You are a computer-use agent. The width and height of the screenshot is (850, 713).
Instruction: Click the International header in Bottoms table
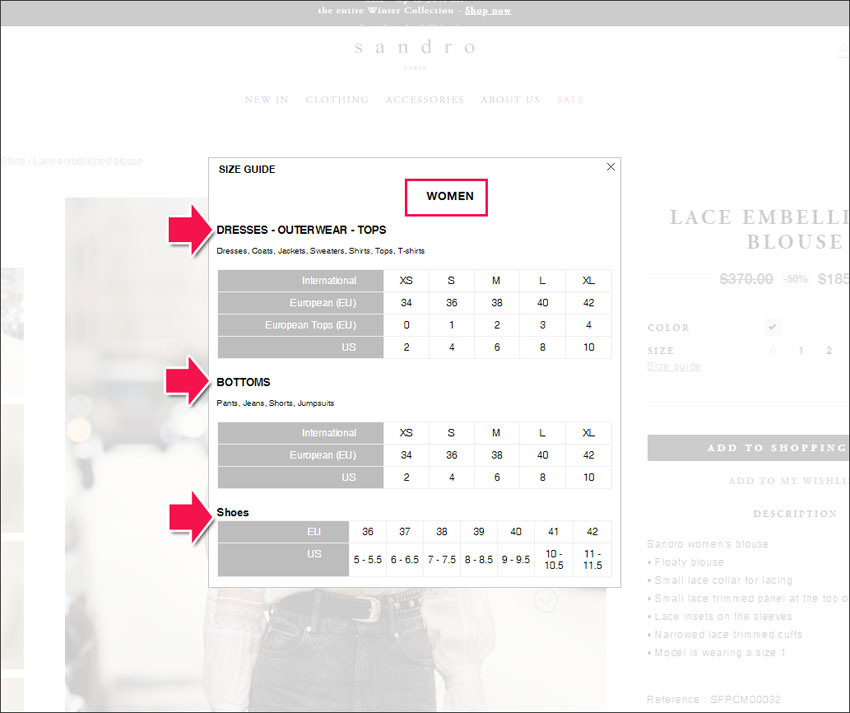300,433
